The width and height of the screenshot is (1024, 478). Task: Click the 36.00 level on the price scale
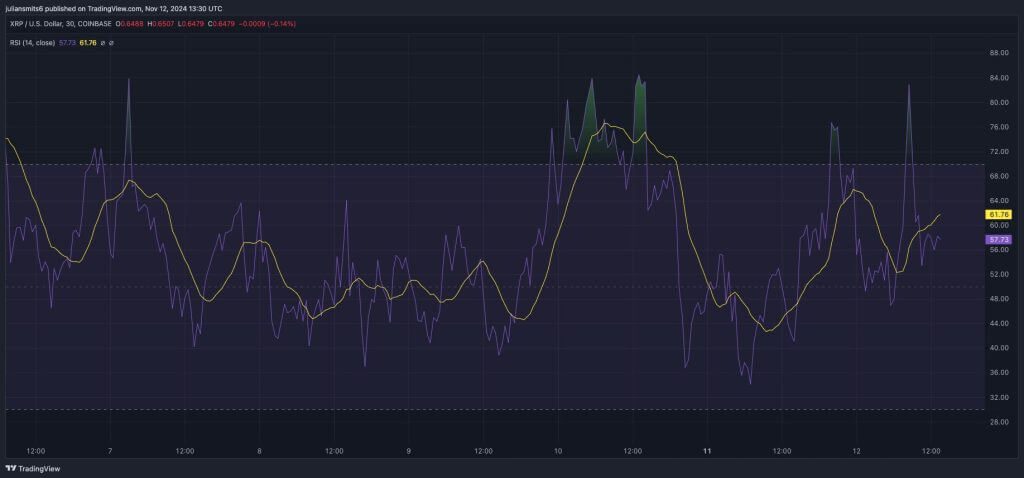999,373
